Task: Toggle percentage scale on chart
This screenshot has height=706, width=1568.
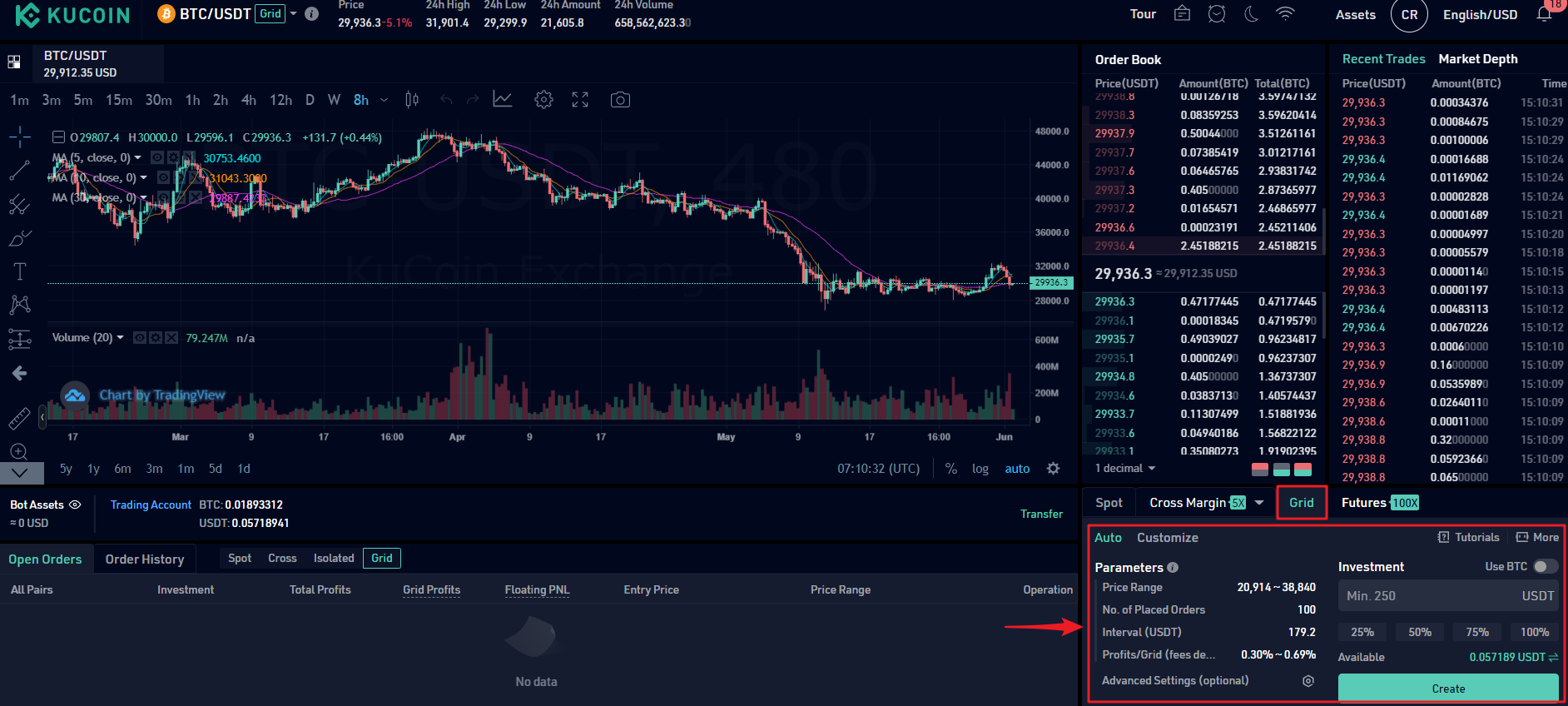Action: (951, 469)
